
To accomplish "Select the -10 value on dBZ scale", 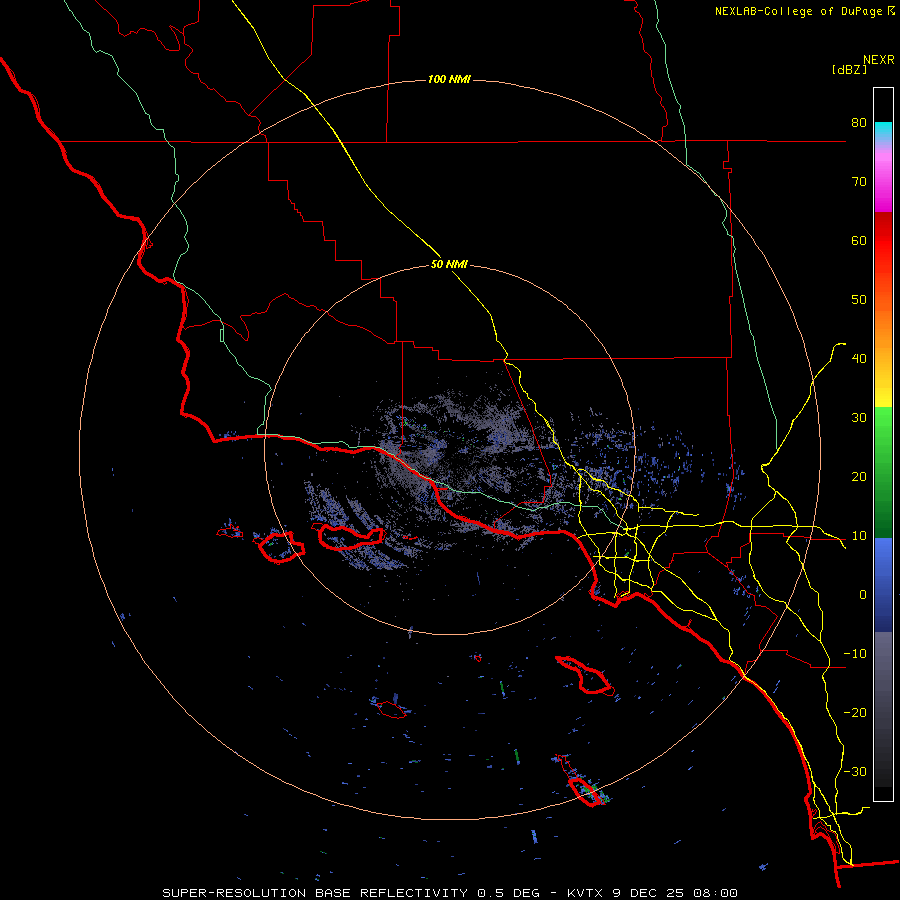I will (x=855, y=654).
